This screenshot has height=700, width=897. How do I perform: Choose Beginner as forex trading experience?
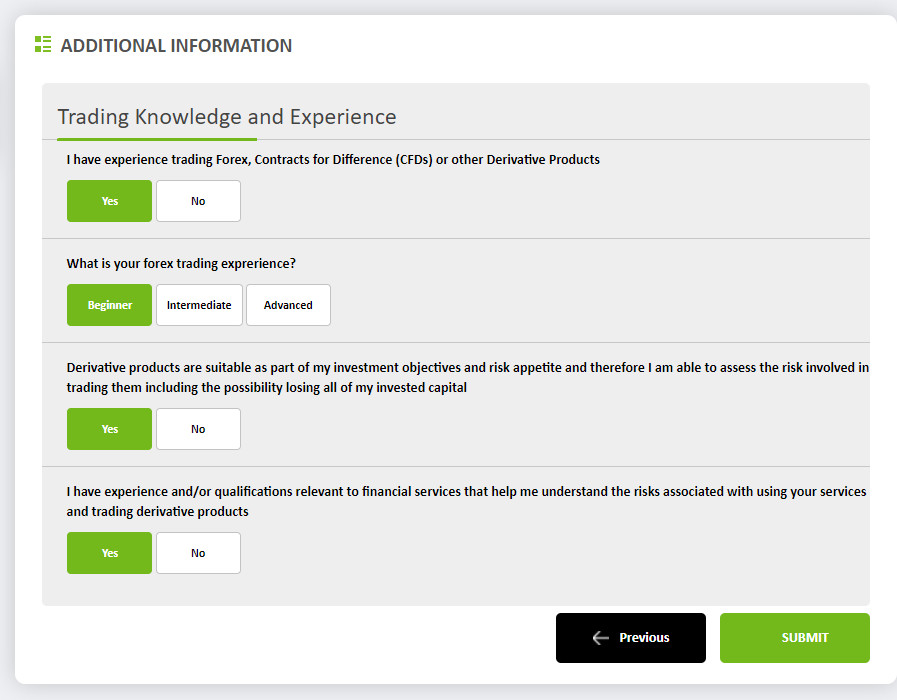pyautogui.click(x=109, y=305)
